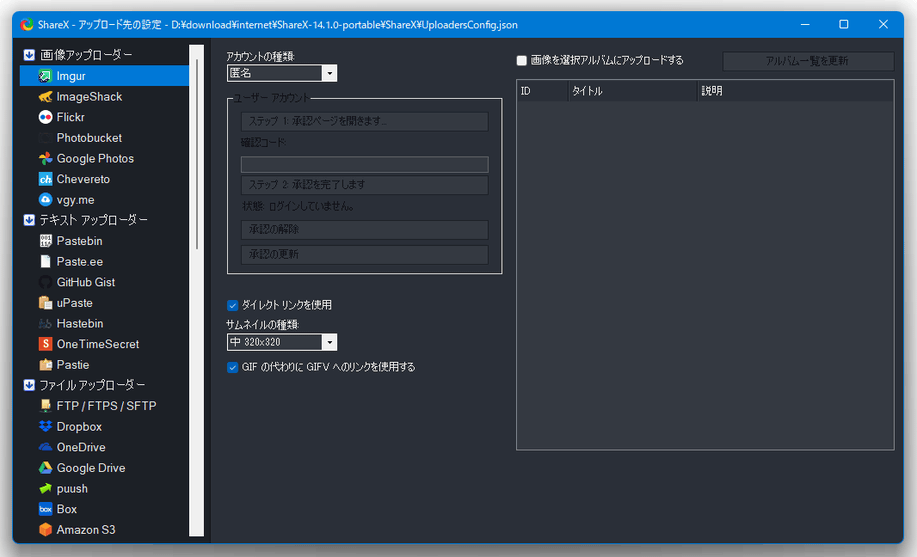This screenshot has height=557, width=917.
Task: Open the サムネイルの種類 dropdown
Action: tap(282, 342)
